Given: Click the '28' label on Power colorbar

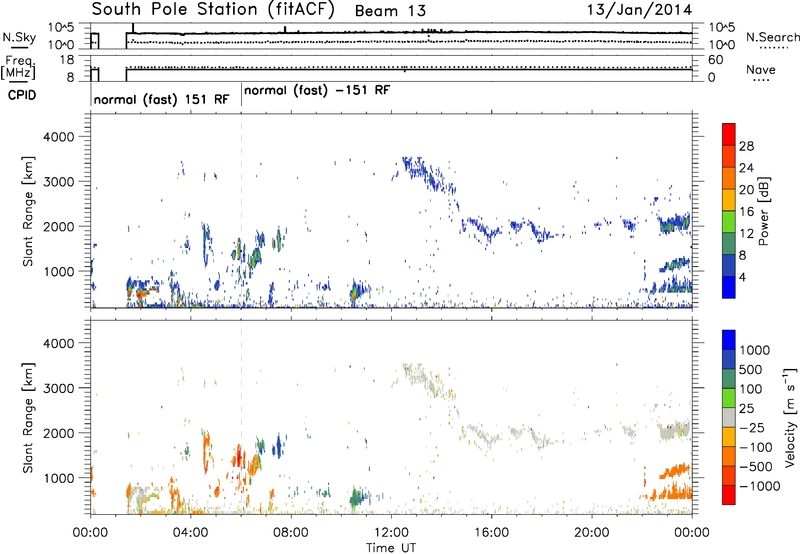Looking at the screenshot, I should (x=746, y=146).
